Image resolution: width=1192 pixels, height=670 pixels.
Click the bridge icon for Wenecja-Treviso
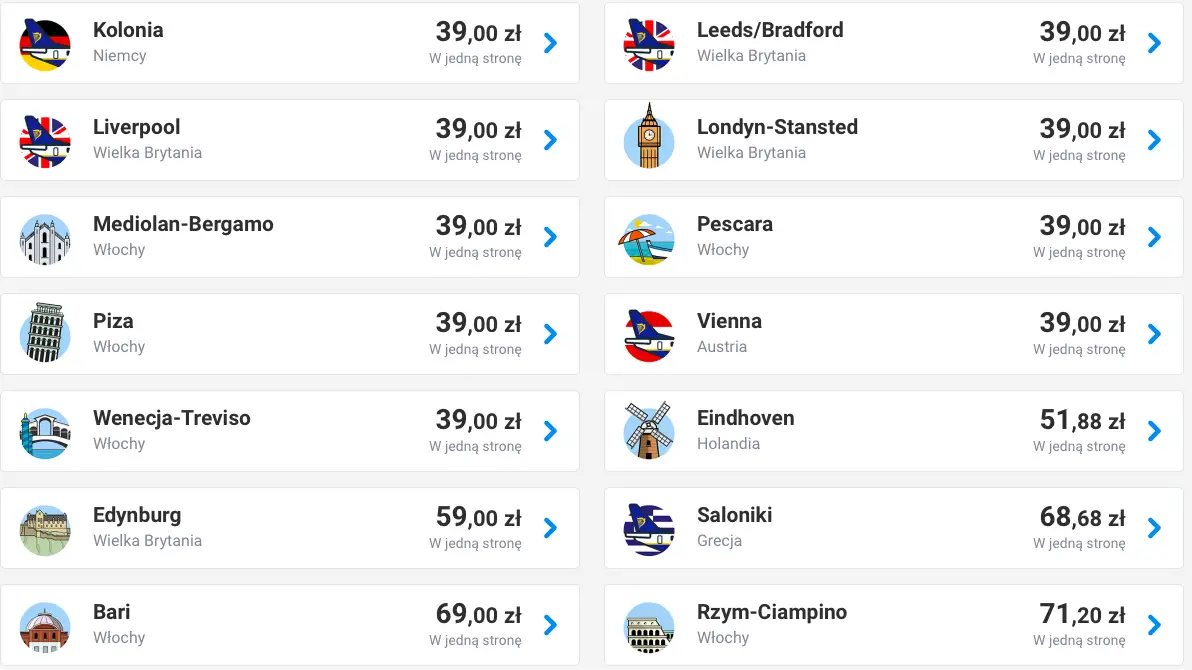[x=45, y=431]
